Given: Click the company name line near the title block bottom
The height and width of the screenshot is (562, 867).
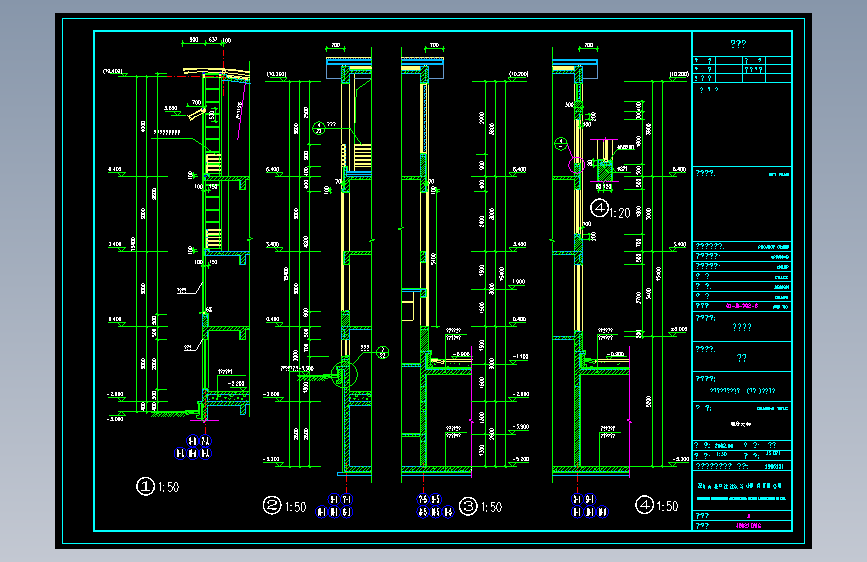Looking at the screenshot, I should [740, 486].
